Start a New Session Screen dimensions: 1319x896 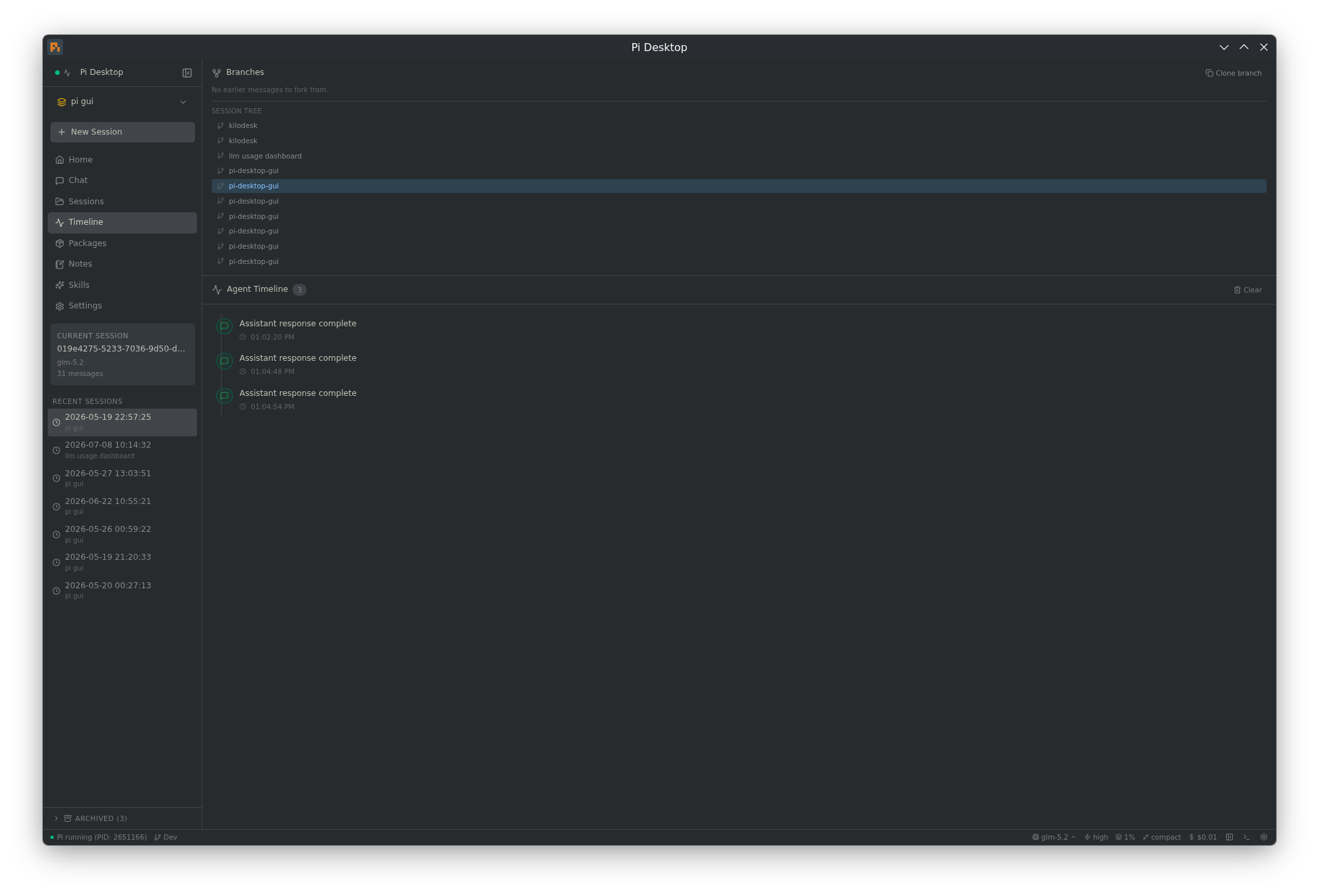point(122,132)
